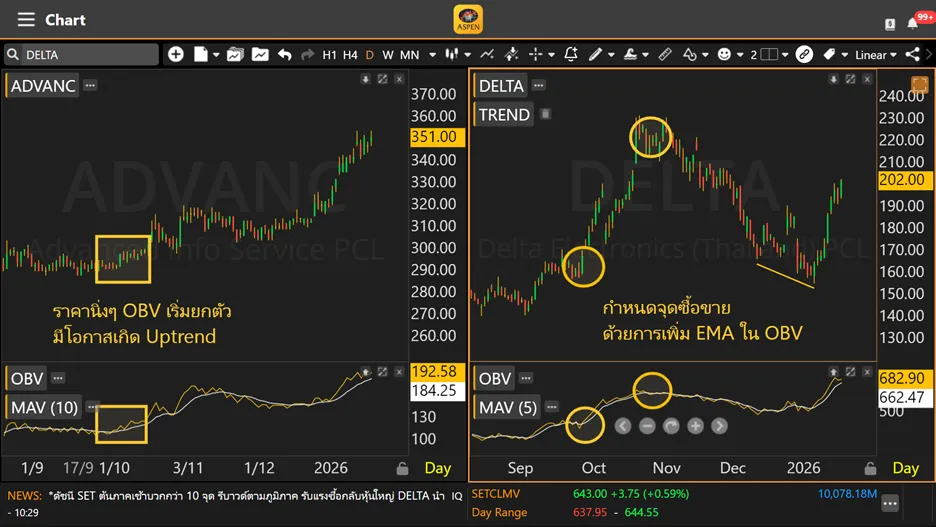Click the zoom out minus button on OBV panel
The height and width of the screenshot is (527, 936).
[647, 426]
